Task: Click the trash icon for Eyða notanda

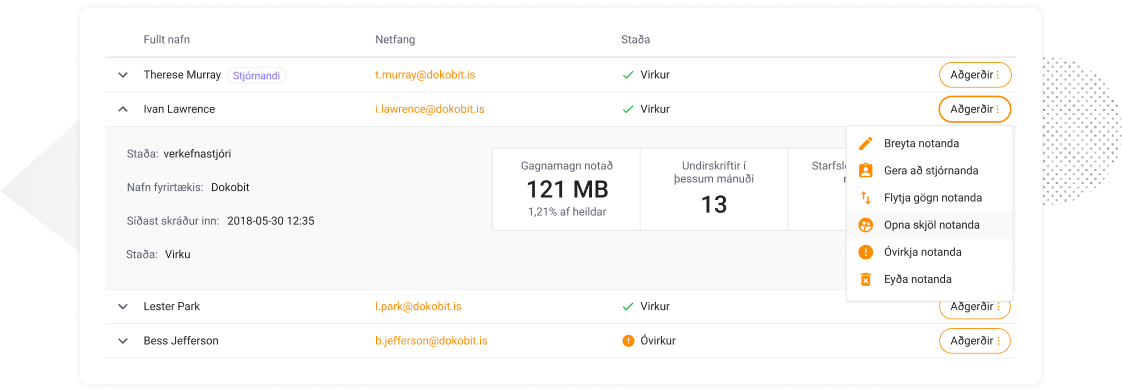Action: 865,279
